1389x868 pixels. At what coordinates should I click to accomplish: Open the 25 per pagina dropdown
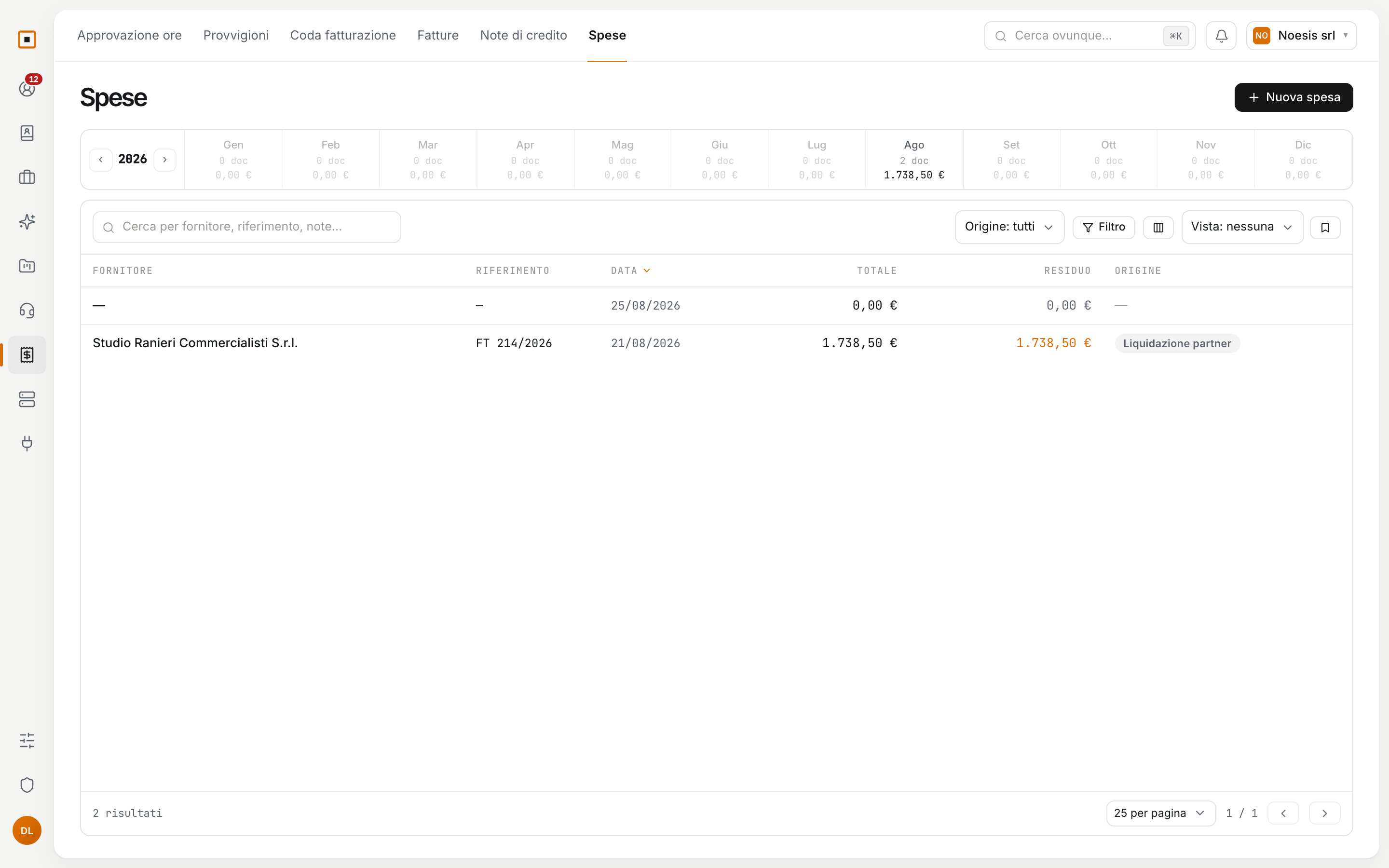1160,814
